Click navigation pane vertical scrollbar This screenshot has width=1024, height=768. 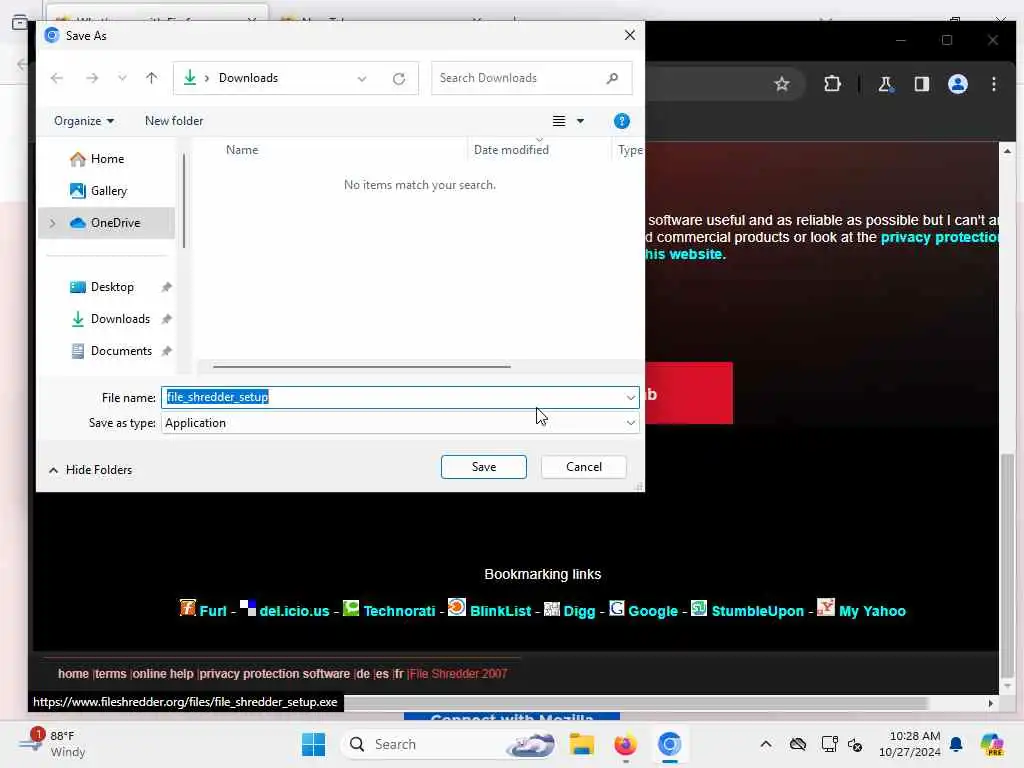point(184,201)
